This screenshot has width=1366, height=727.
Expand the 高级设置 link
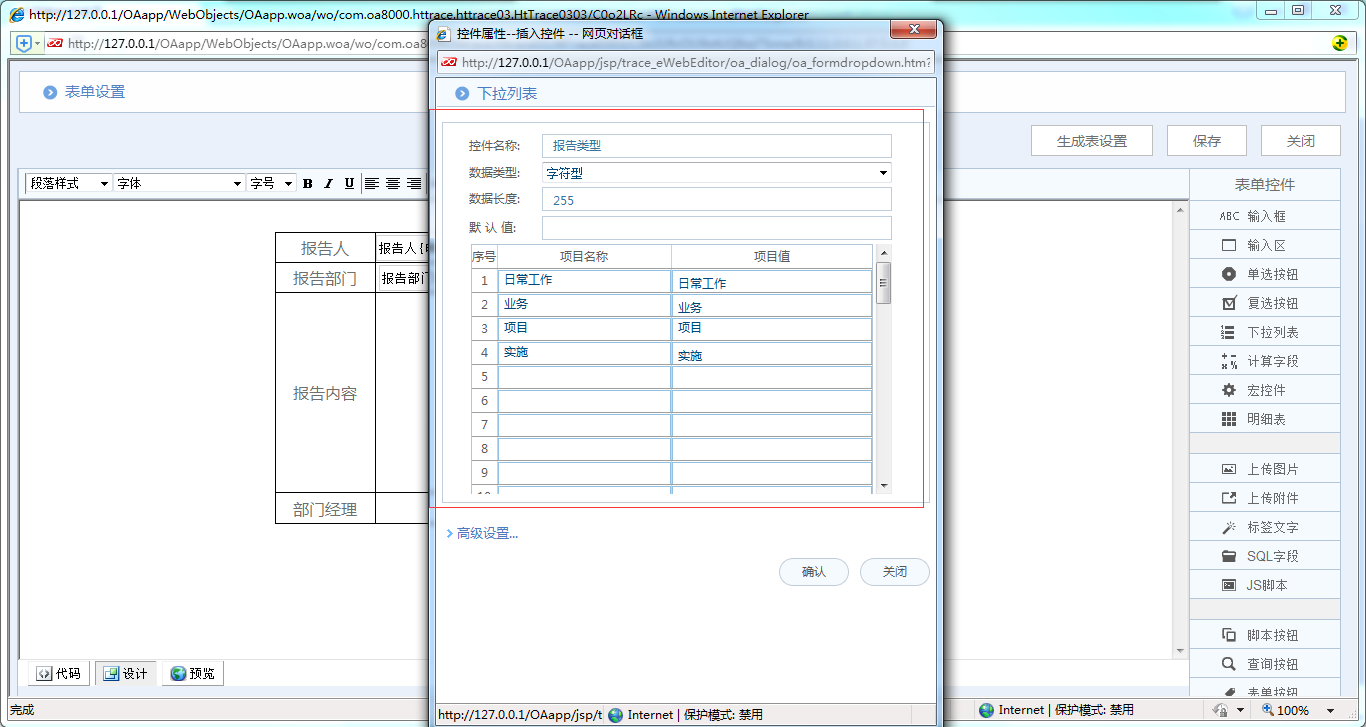point(483,533)
